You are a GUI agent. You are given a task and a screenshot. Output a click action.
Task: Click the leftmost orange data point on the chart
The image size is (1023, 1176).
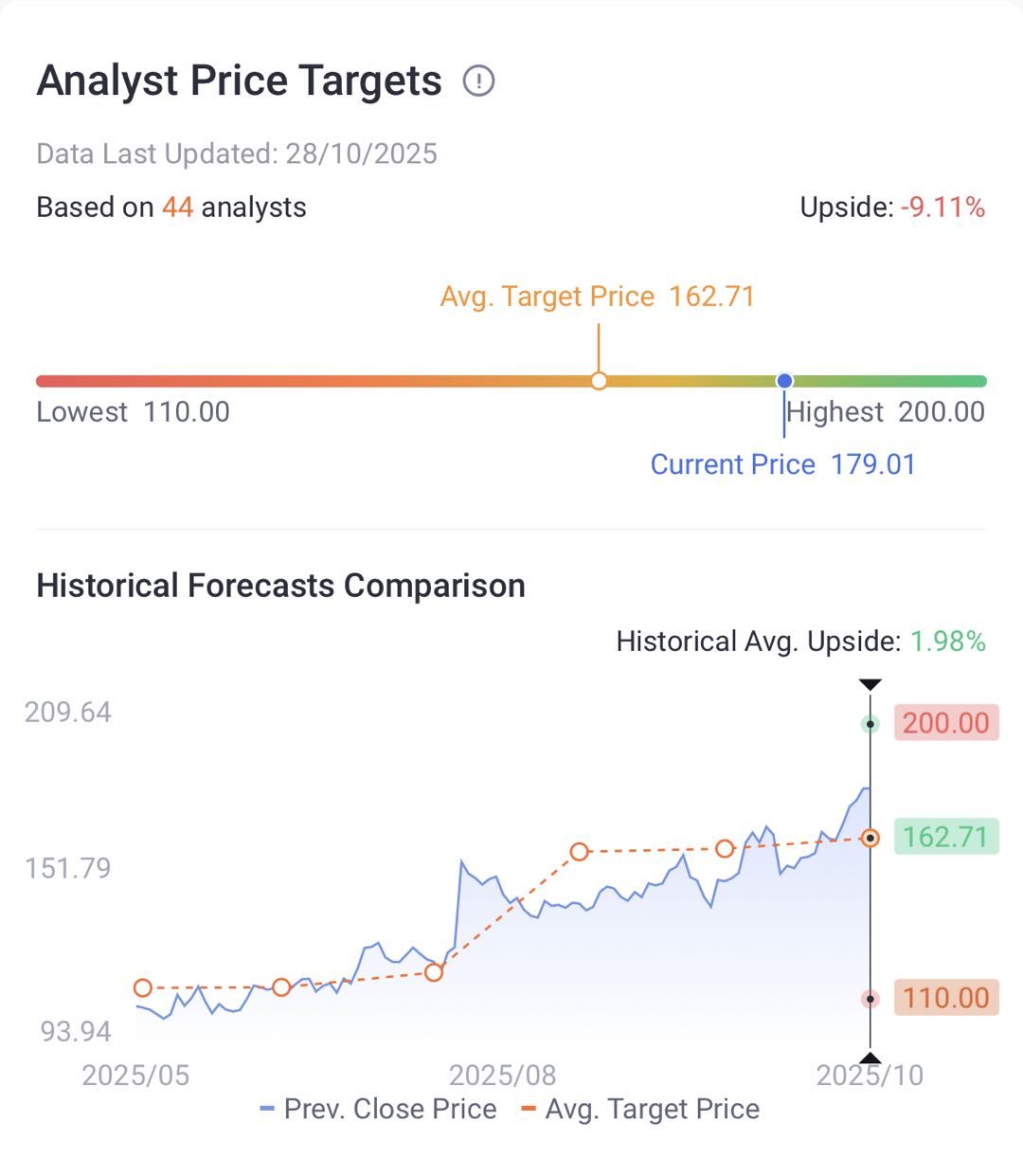(x=143, y=988)
